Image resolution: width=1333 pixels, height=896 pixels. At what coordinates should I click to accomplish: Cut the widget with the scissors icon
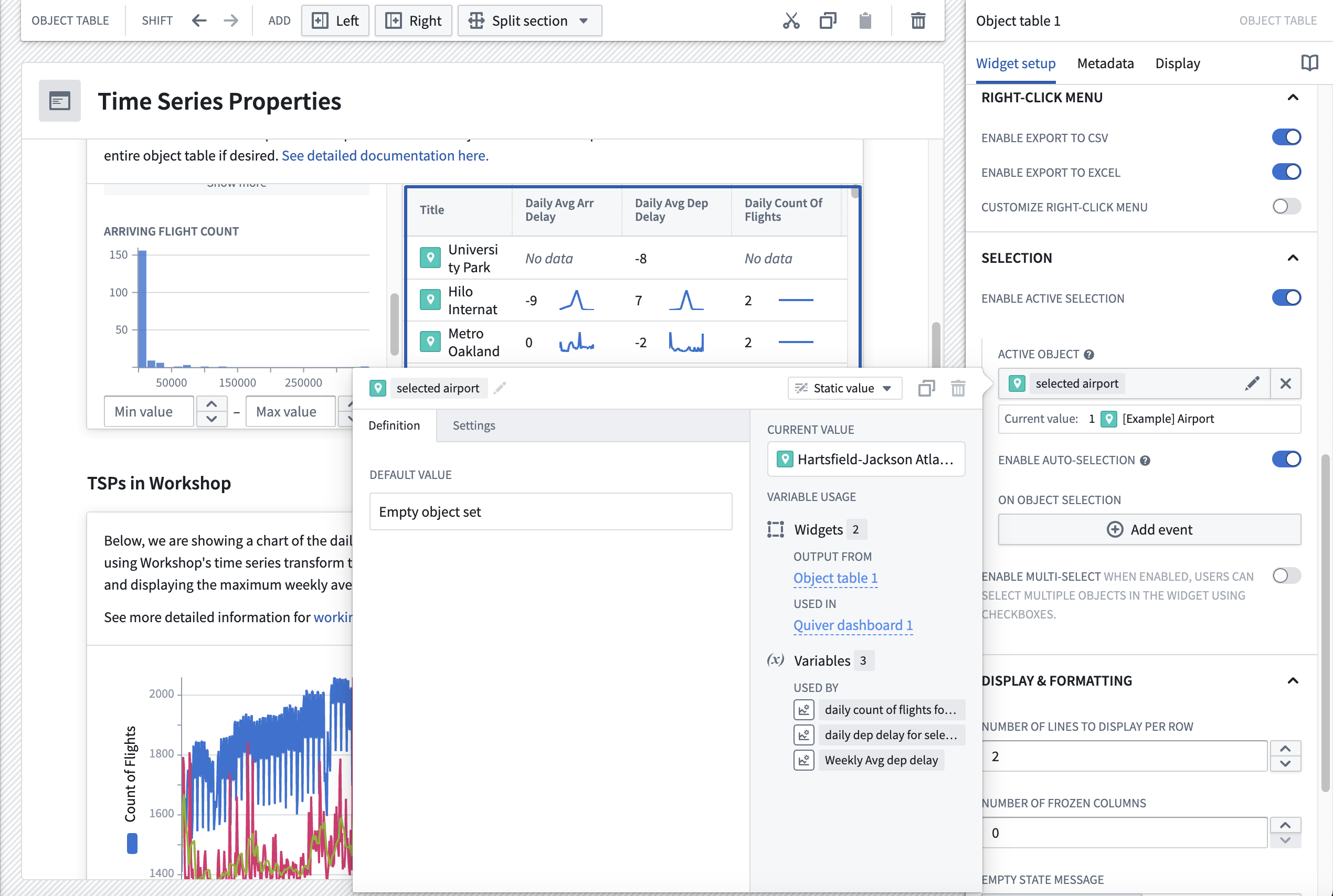pyautogui.click(x=791, y=20)
